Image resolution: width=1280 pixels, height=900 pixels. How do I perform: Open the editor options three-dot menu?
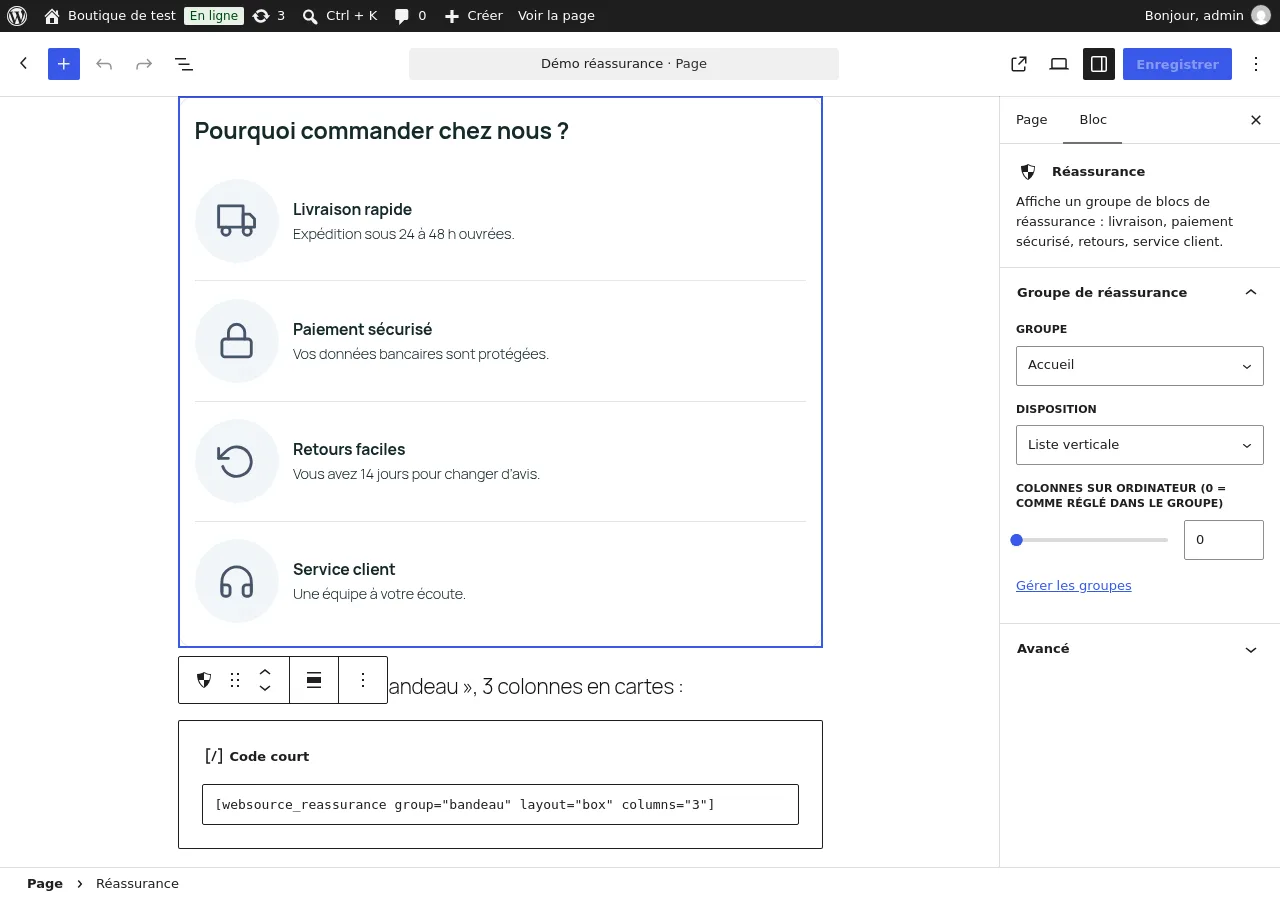pos(1256,64)
